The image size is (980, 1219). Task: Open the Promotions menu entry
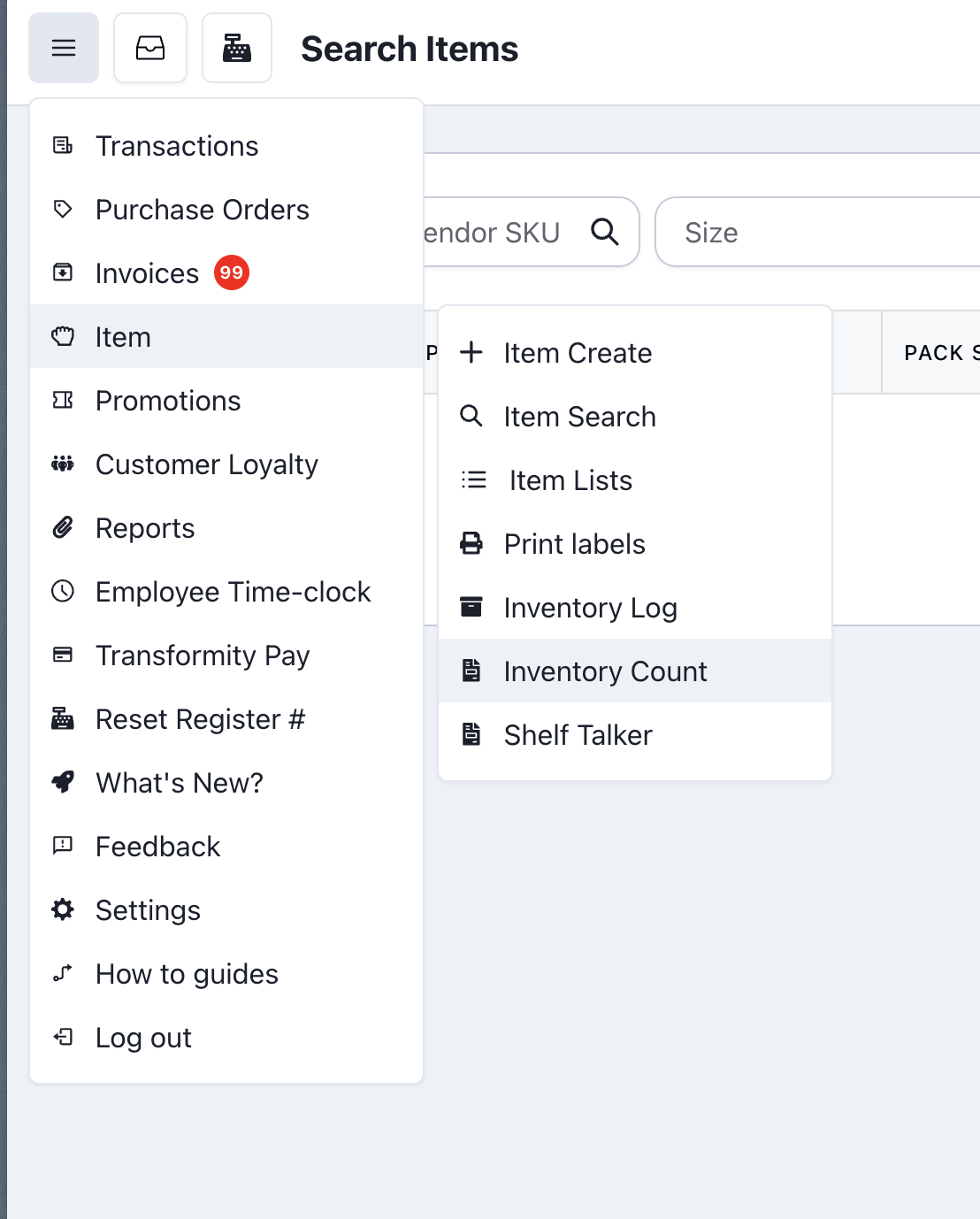point(168,401)
